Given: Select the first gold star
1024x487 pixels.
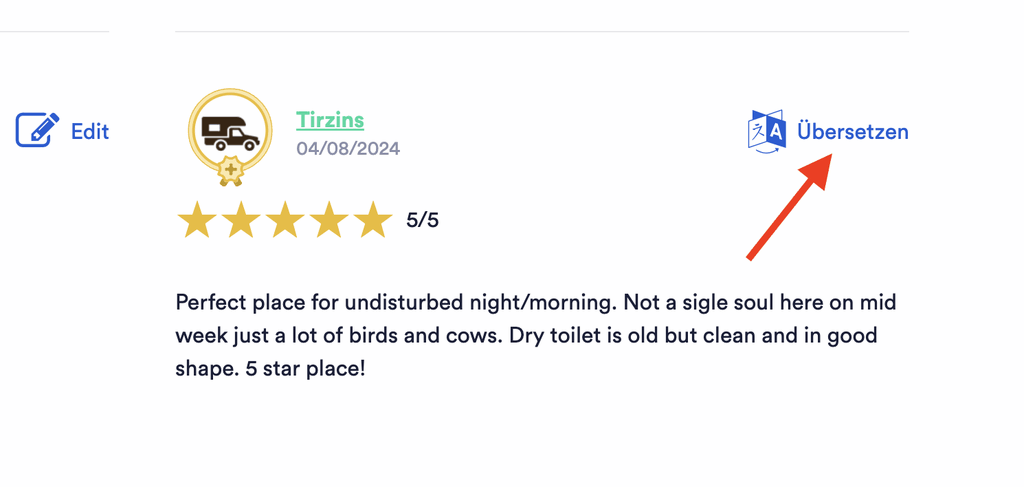Looking at the screenshot, I should coord(197,220).
